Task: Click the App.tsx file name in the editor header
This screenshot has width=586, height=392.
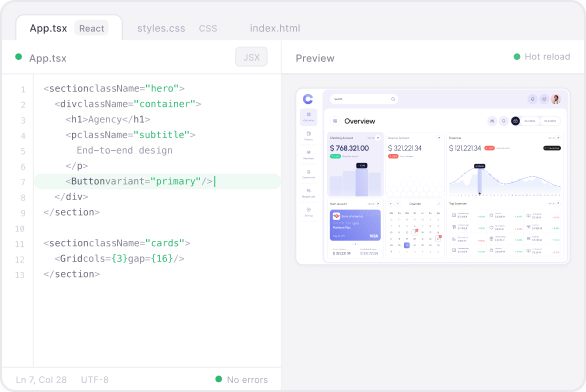Action: (x=48, y=58)
